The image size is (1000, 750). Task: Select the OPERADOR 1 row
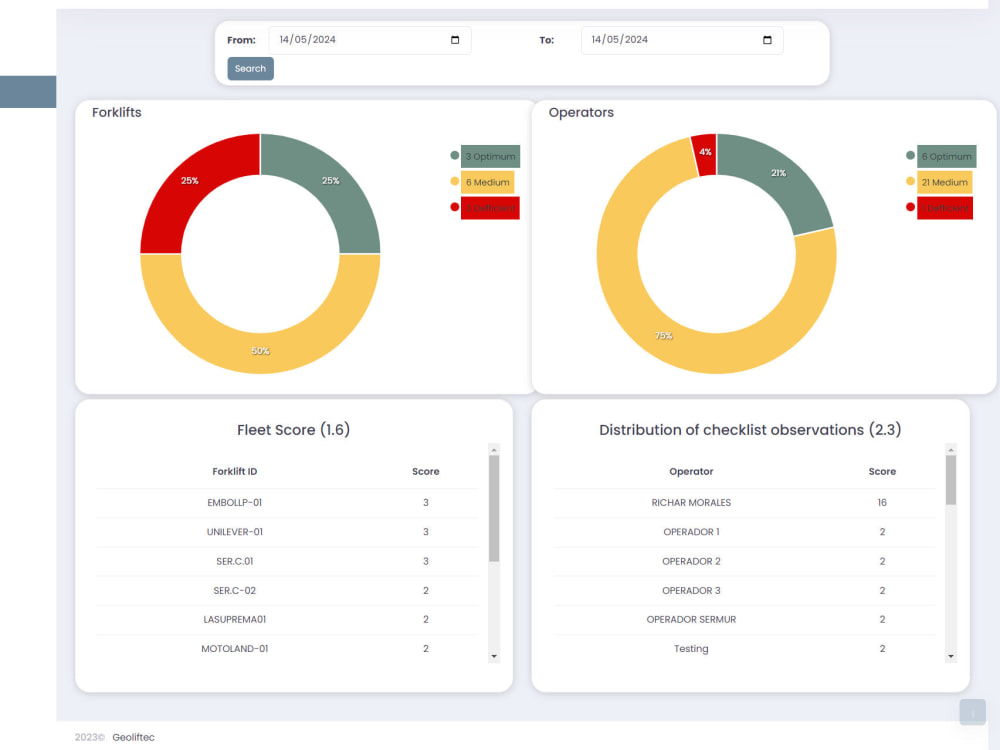point(744,532)
